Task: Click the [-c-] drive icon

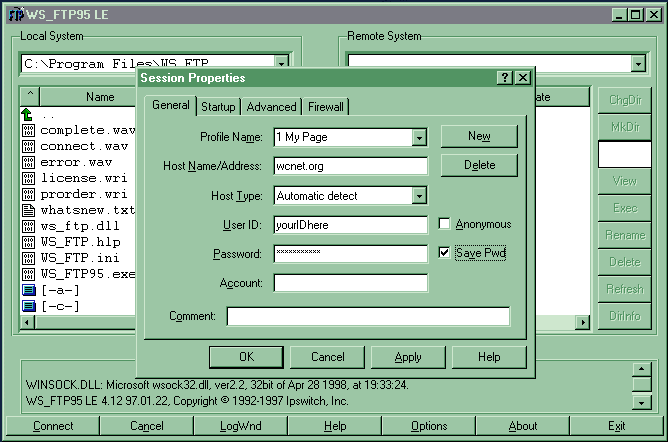Action: pos(29,306)
